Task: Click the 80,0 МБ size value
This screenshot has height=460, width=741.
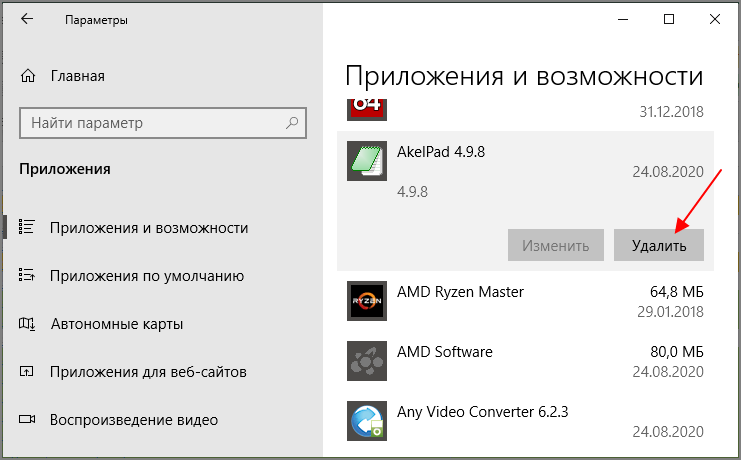Action: 677,352
